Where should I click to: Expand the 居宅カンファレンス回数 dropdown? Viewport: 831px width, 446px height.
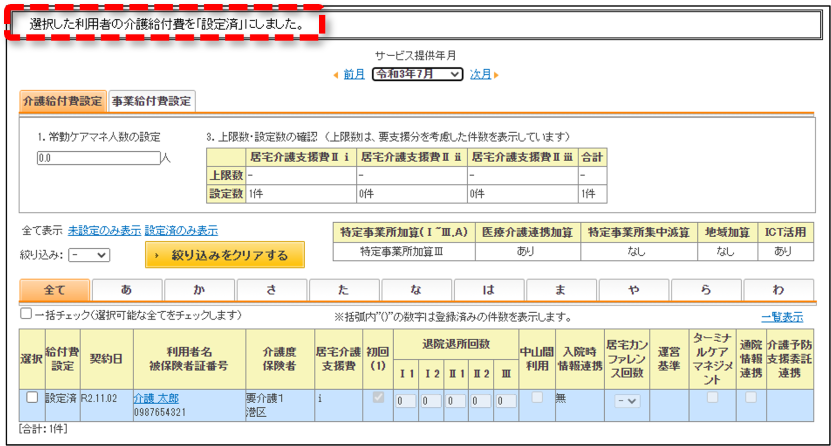click(627, 401)
